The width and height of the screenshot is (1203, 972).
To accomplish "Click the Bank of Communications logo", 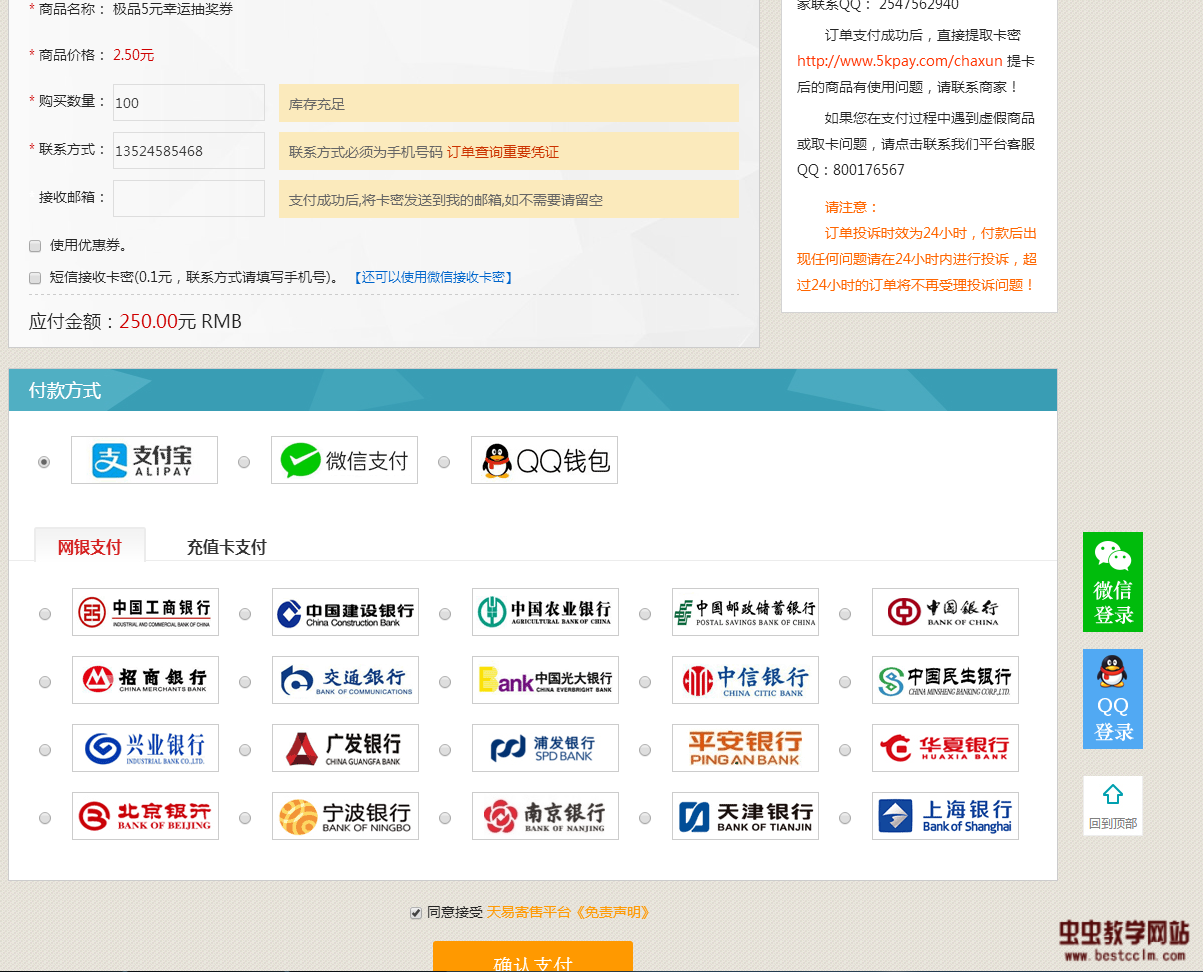I will (x=345, y=680).
